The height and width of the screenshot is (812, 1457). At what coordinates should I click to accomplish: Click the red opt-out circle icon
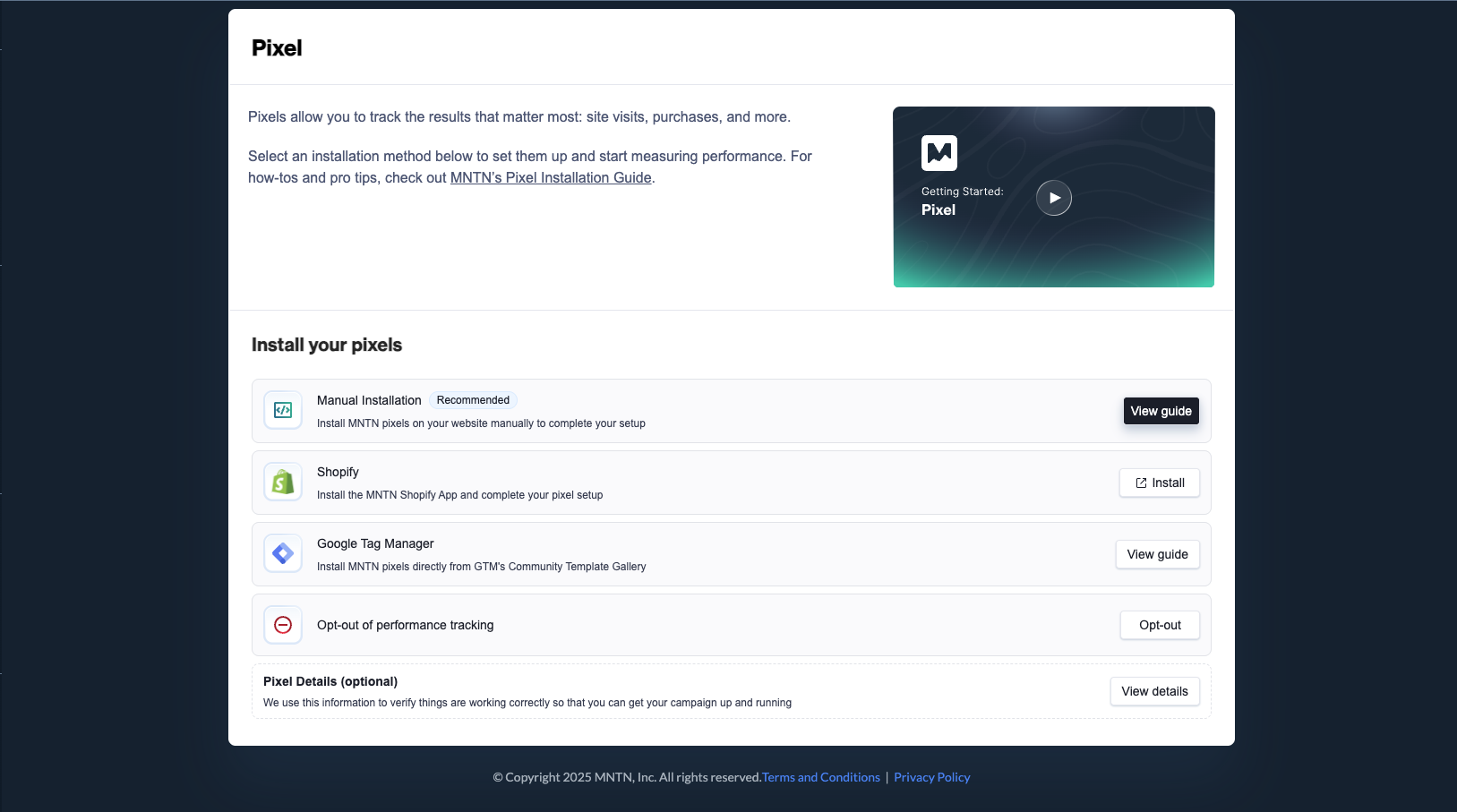(283, 625)
